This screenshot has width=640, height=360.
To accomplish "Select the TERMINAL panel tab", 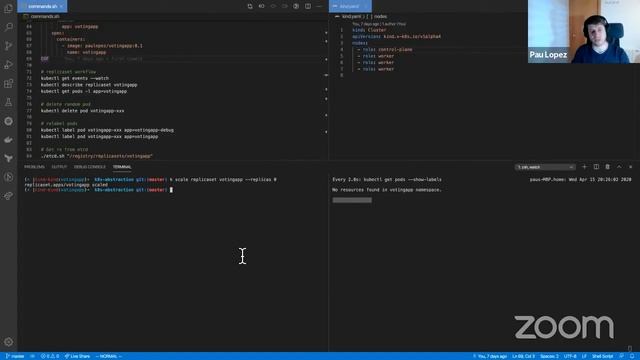I will 122,167.
